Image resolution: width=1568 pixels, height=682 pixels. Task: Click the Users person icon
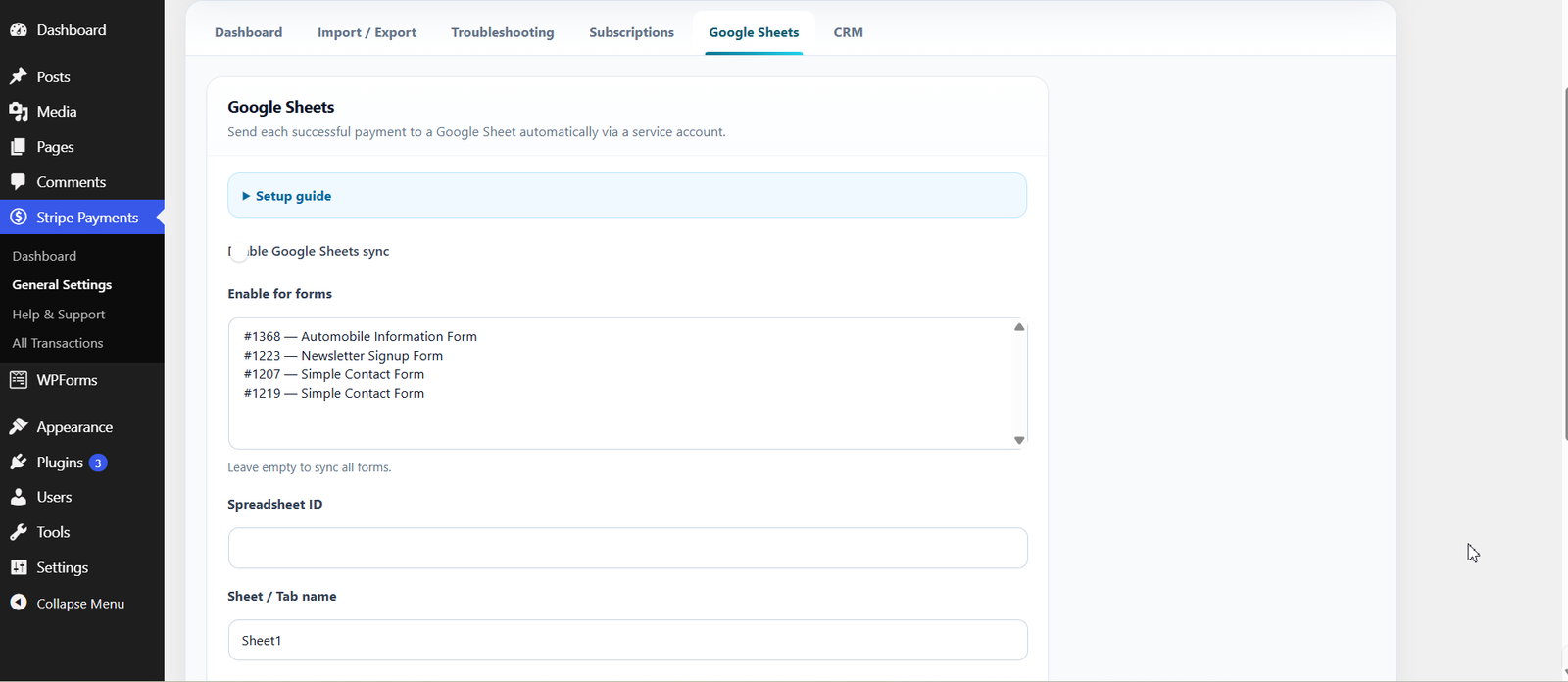pyautogui.click(x=19, y=497)
